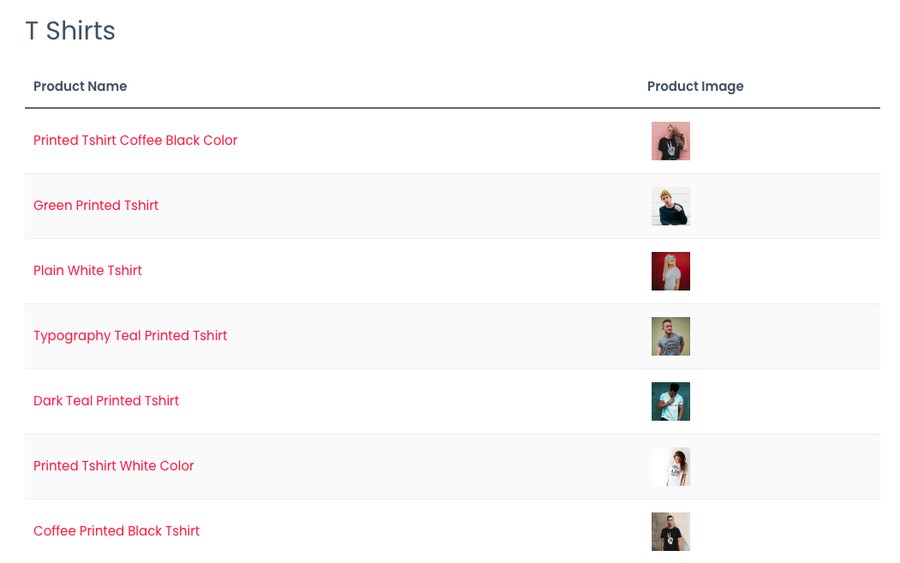Select Plain White Tshirt product link

(x=87, y=270)
